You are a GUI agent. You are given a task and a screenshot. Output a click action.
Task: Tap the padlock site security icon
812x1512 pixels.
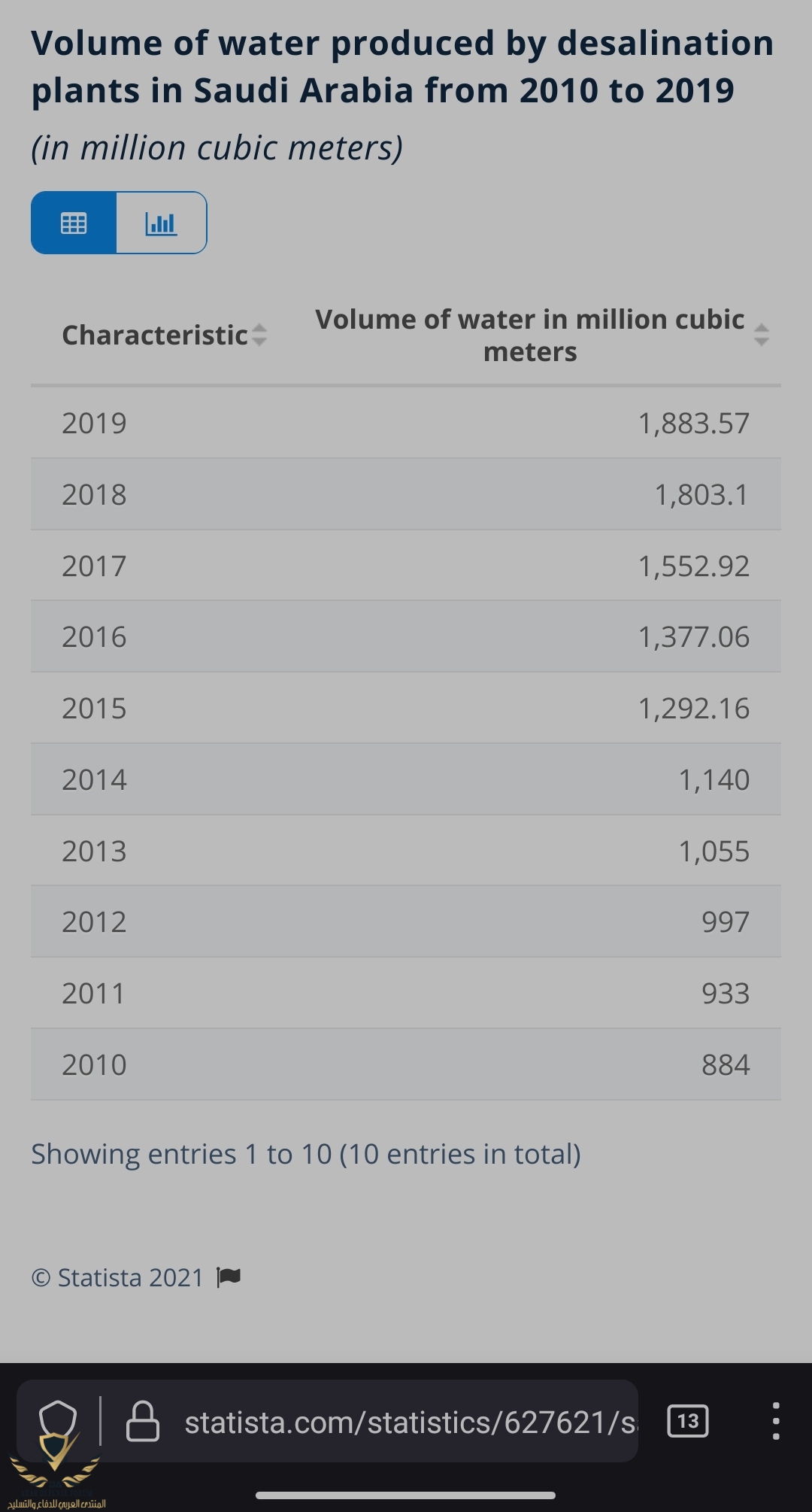tap(143, 1421)
